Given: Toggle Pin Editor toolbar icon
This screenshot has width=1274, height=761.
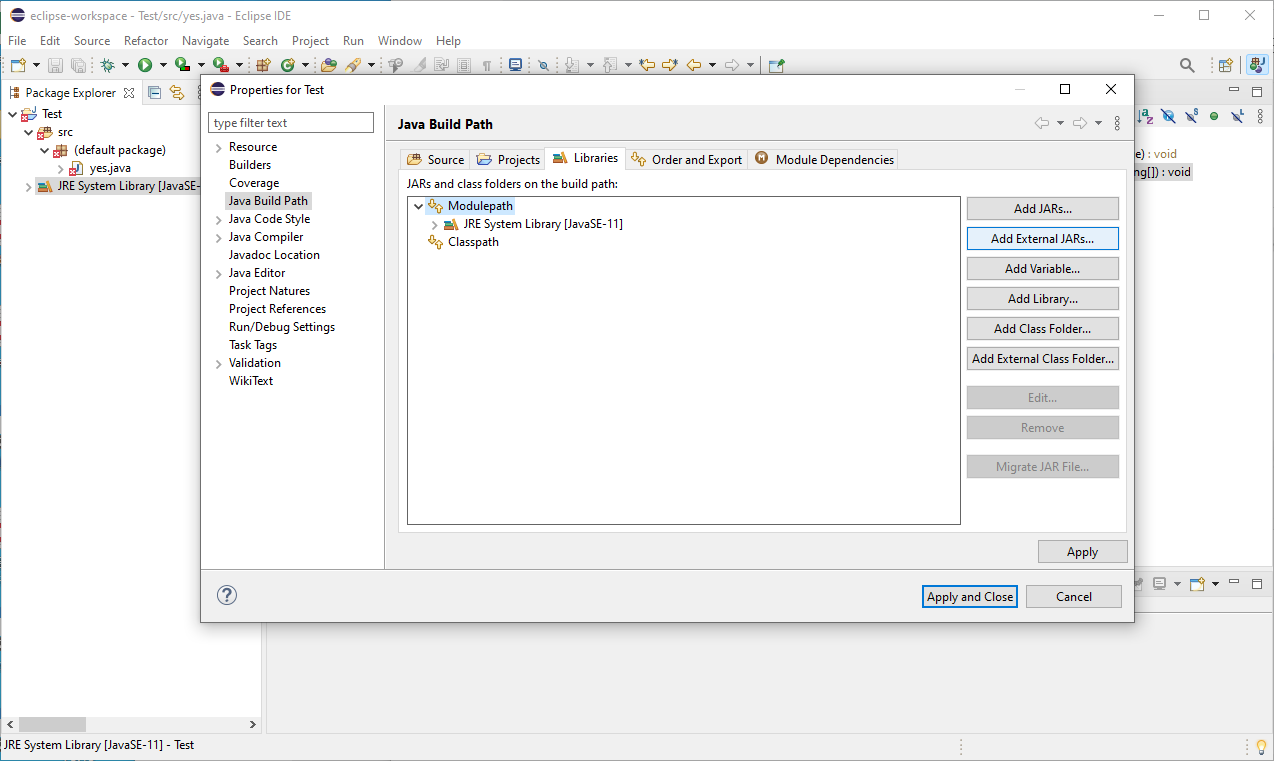Looking at the screenshot, I should [x=776, y=65].
